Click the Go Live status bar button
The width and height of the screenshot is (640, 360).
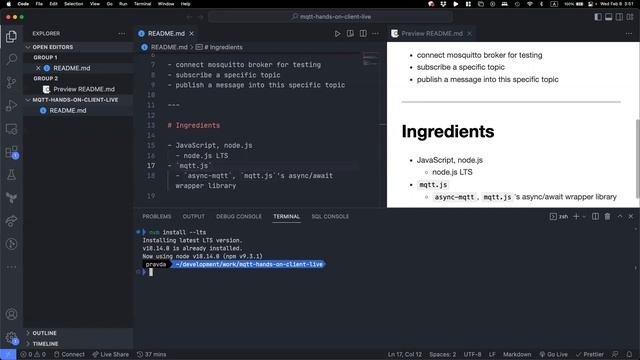click(553, 354)
